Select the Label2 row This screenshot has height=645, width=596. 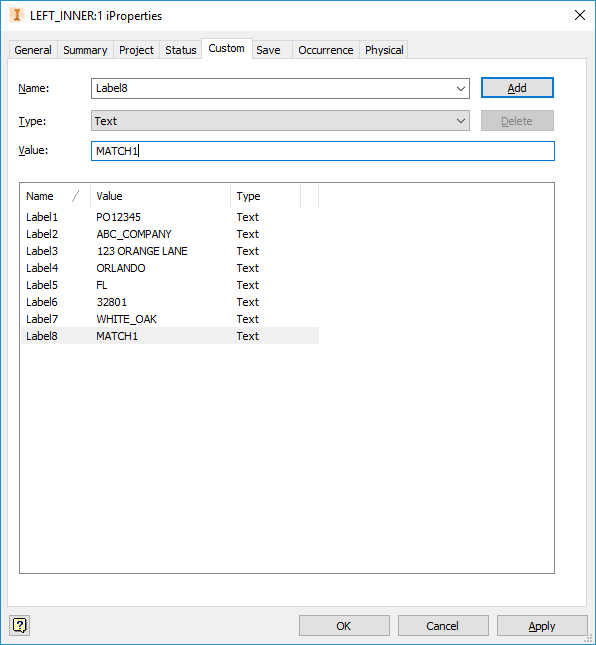click(x=170, y=234)
